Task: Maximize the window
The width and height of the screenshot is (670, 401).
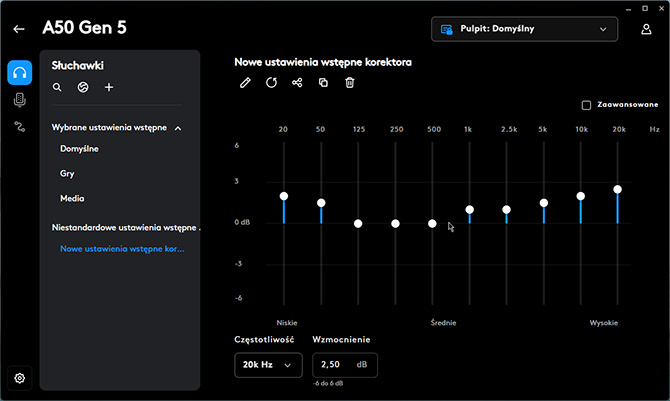Action: point(645,9)
